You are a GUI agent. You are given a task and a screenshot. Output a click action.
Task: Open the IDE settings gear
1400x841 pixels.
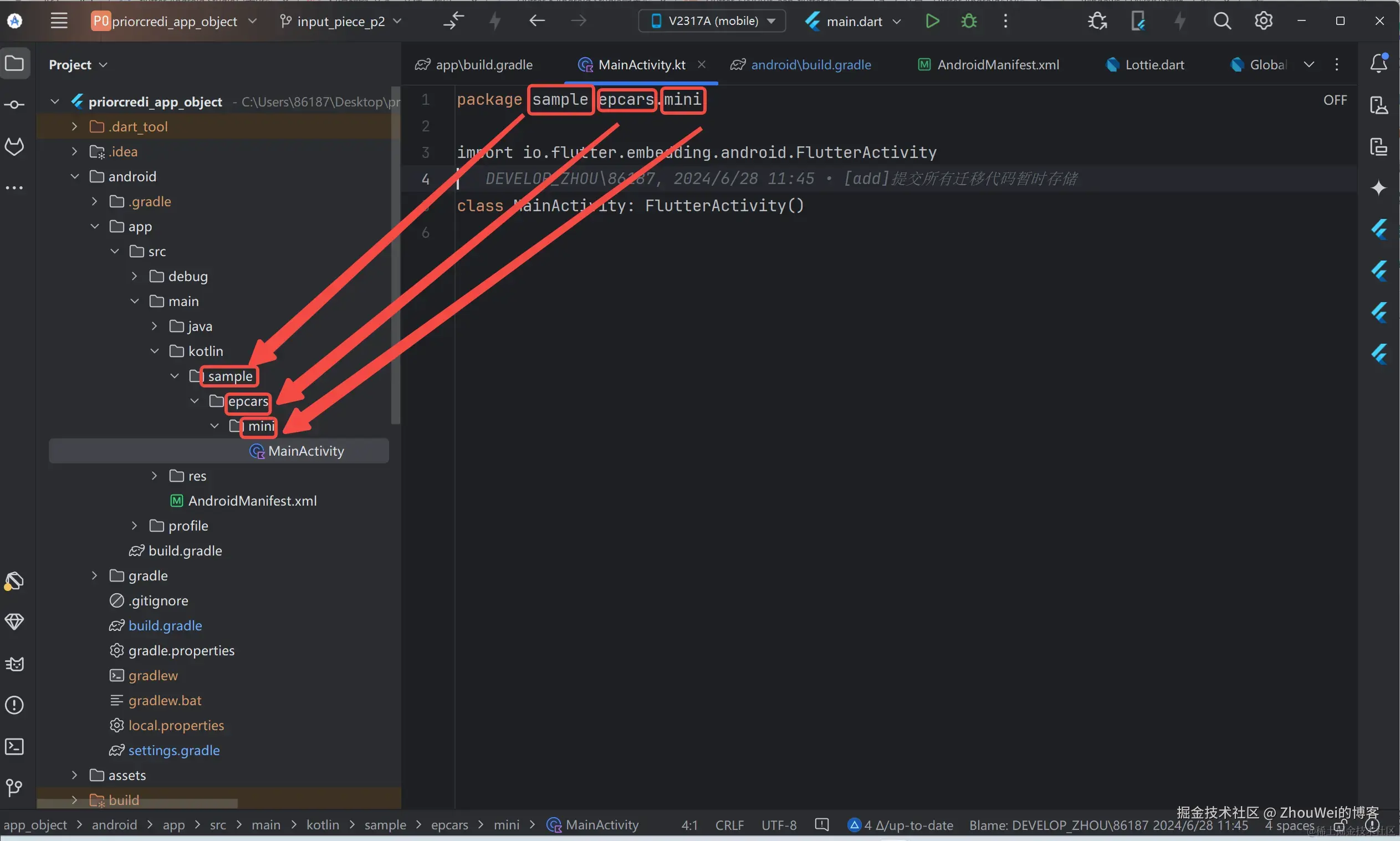click(1264, 22)
